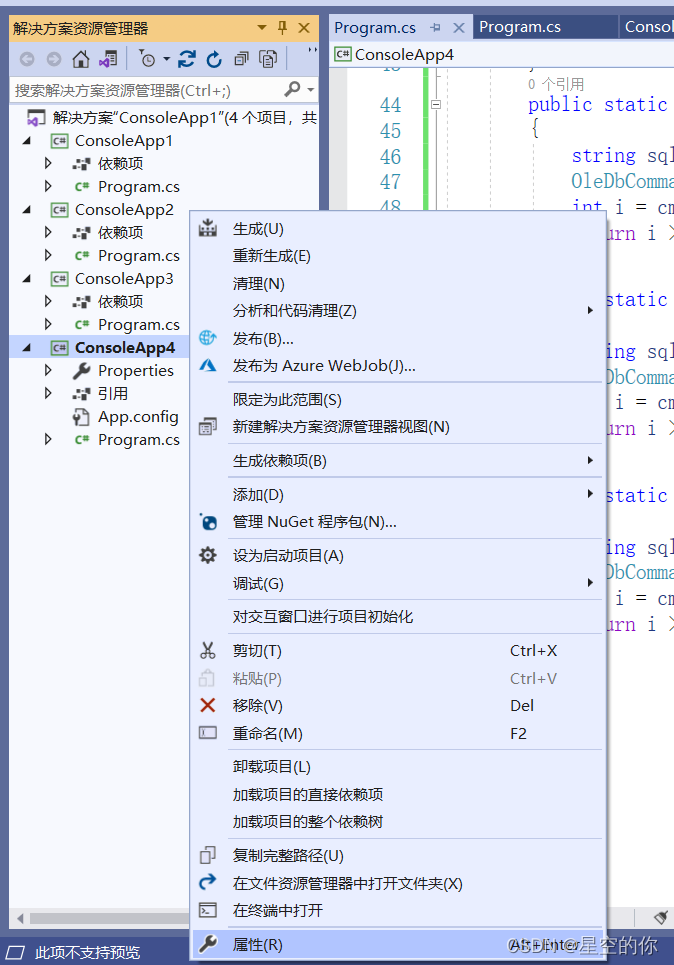
Task: Open Solution Explorer window options dropdown arrow
Action: (x=262, y=28)
